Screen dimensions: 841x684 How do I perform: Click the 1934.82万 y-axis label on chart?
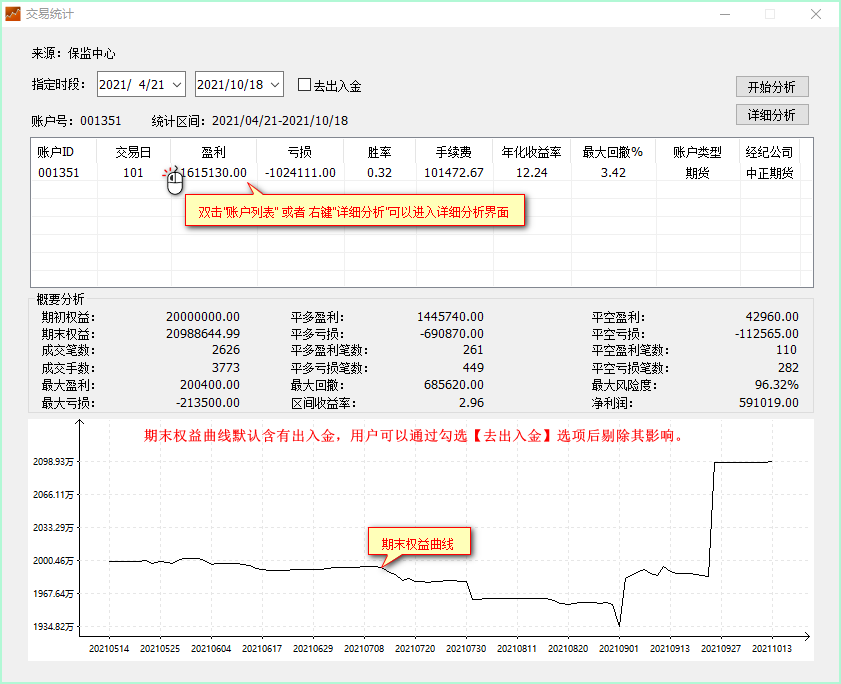tap(53, 627)
